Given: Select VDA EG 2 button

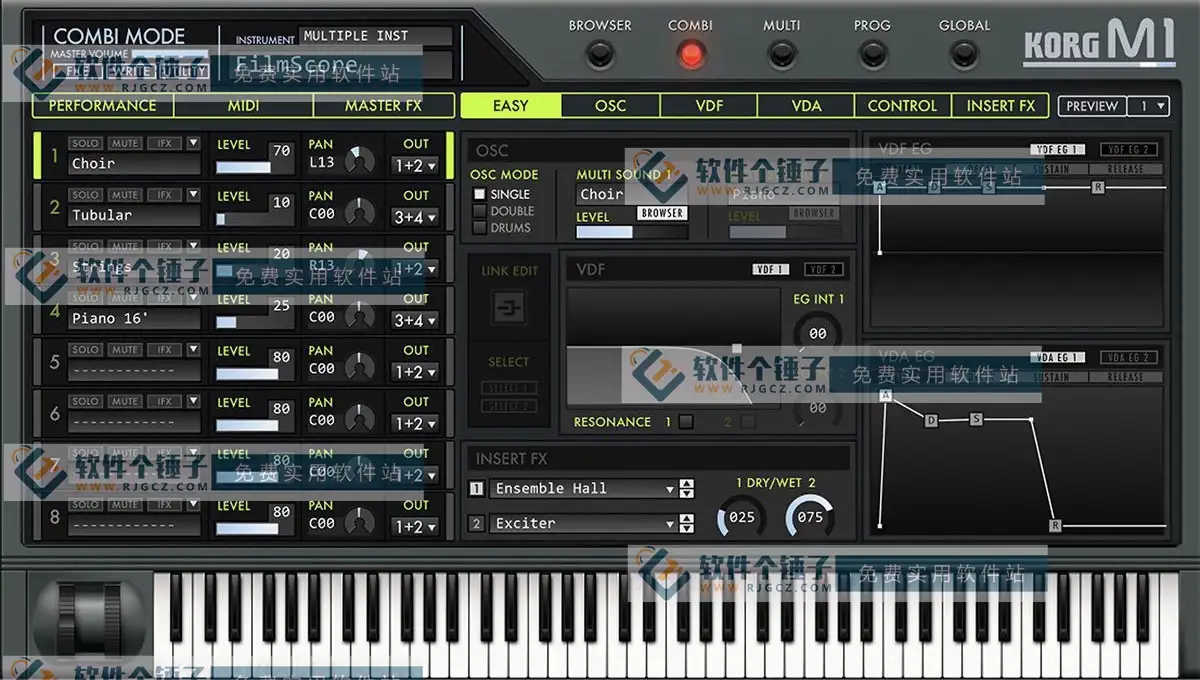Looking at the screenshot, I should pos(1130,358).
